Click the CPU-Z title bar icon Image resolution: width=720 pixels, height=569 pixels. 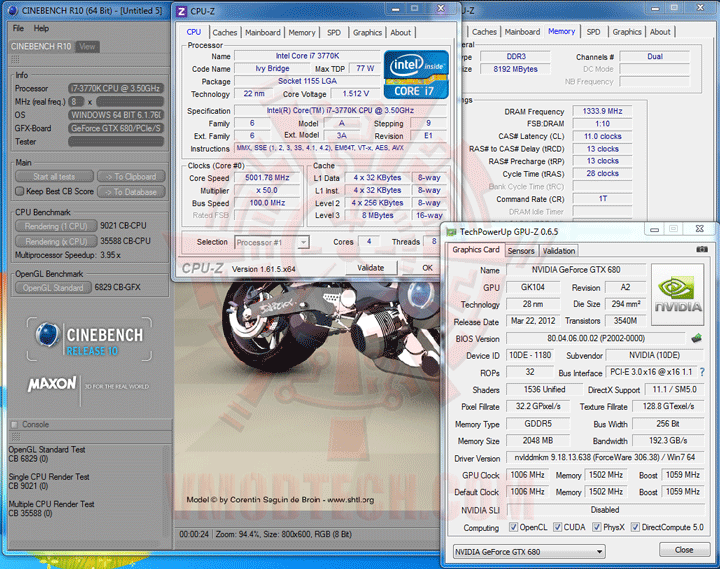(181, 11)
